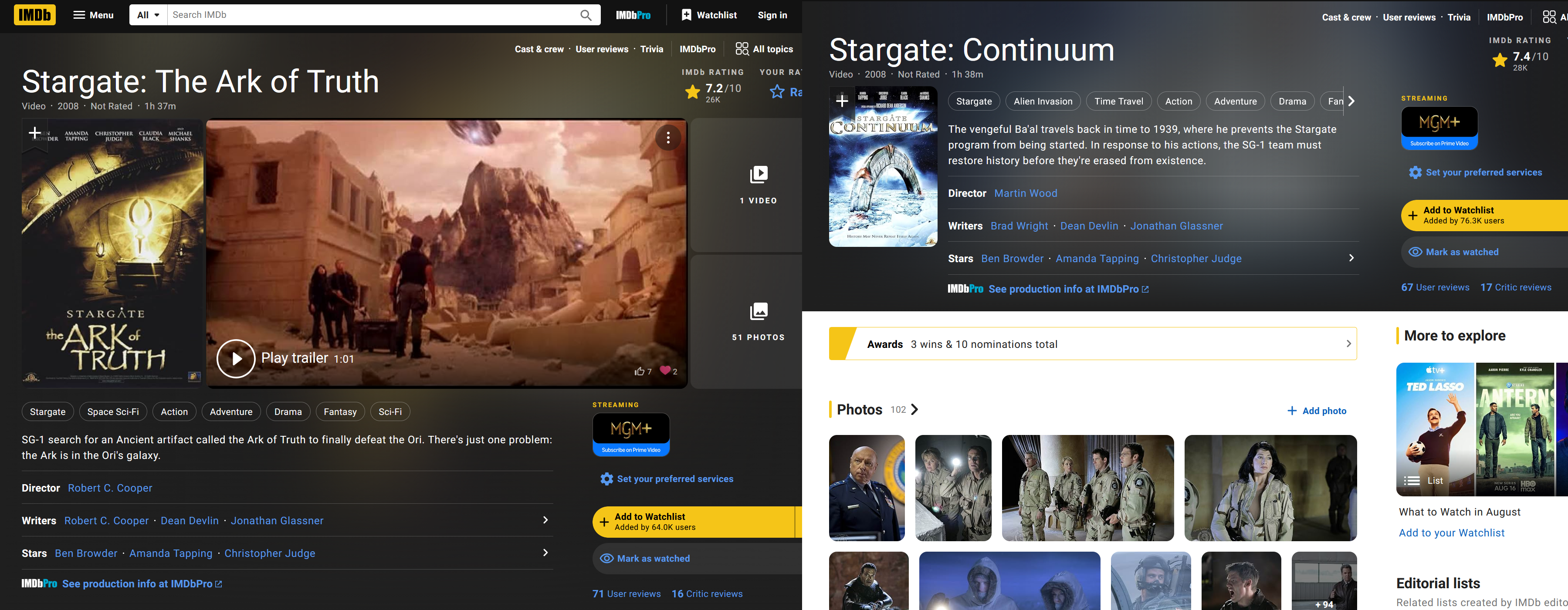Select the Time Travel chip
This screenshot has width=1568, height=610.
click(1119, 101)
